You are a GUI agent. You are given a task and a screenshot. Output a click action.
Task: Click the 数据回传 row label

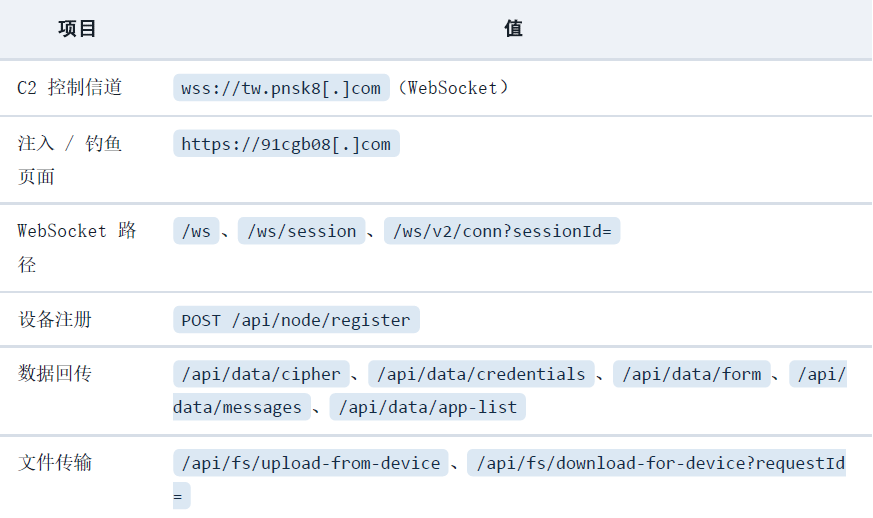click(x=55, y=373)
